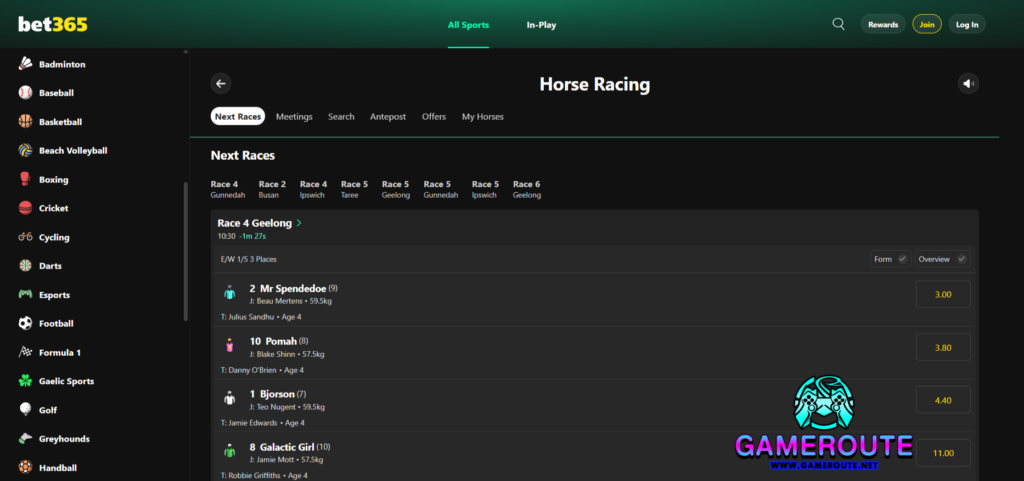
Task: Go back using the arrow button
Action: pos(221,84)
